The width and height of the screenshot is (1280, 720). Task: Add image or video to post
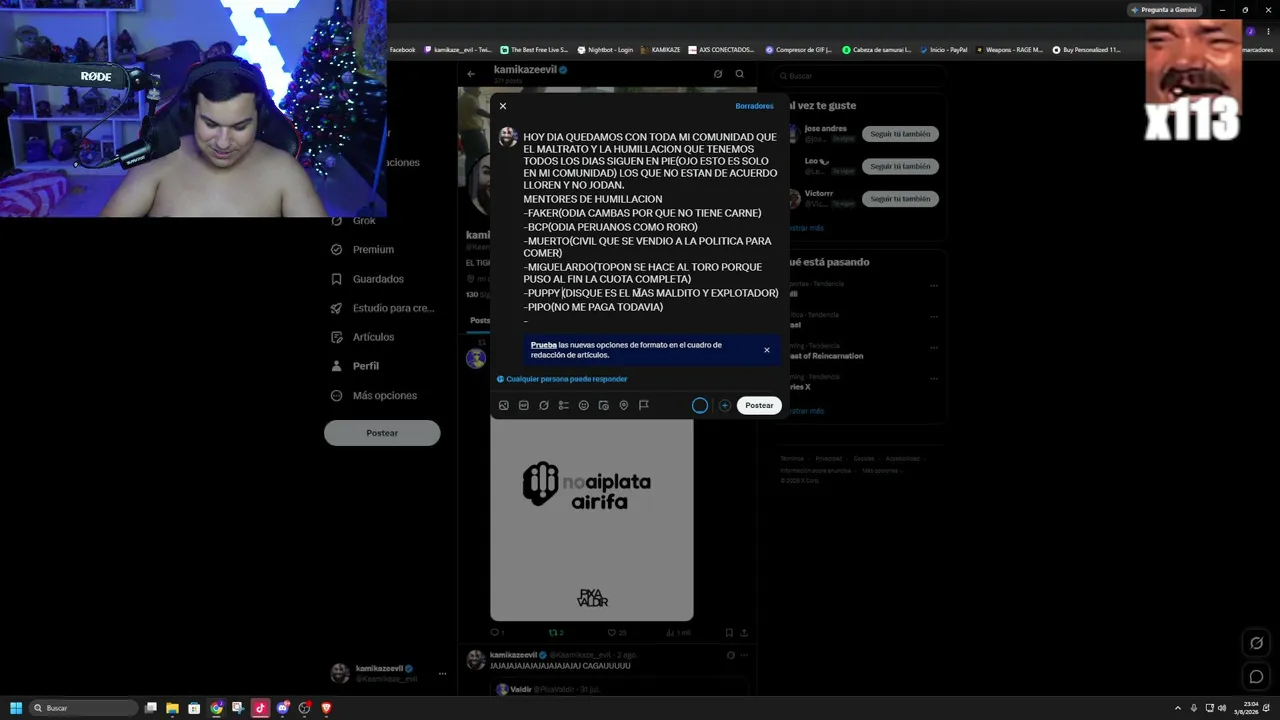504,405
